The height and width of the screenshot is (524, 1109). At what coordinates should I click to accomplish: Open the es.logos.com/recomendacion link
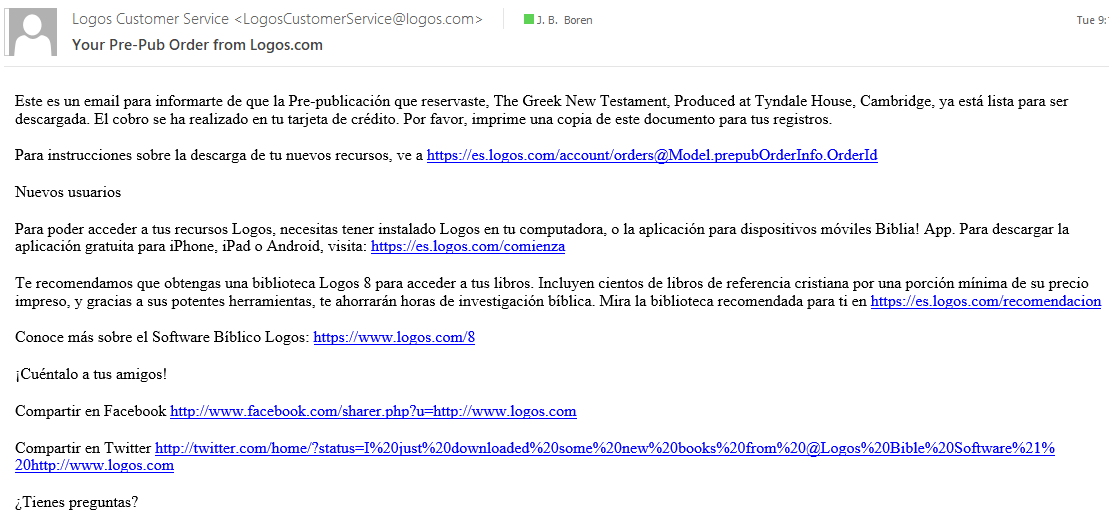click(x=986, y=301)
